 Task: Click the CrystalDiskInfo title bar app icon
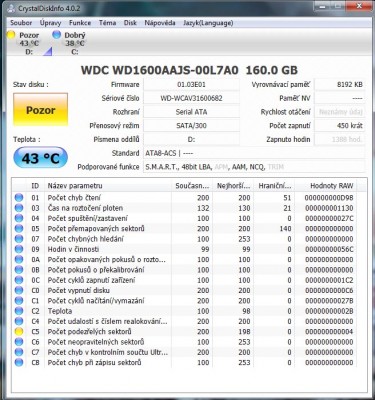point(11,8)
